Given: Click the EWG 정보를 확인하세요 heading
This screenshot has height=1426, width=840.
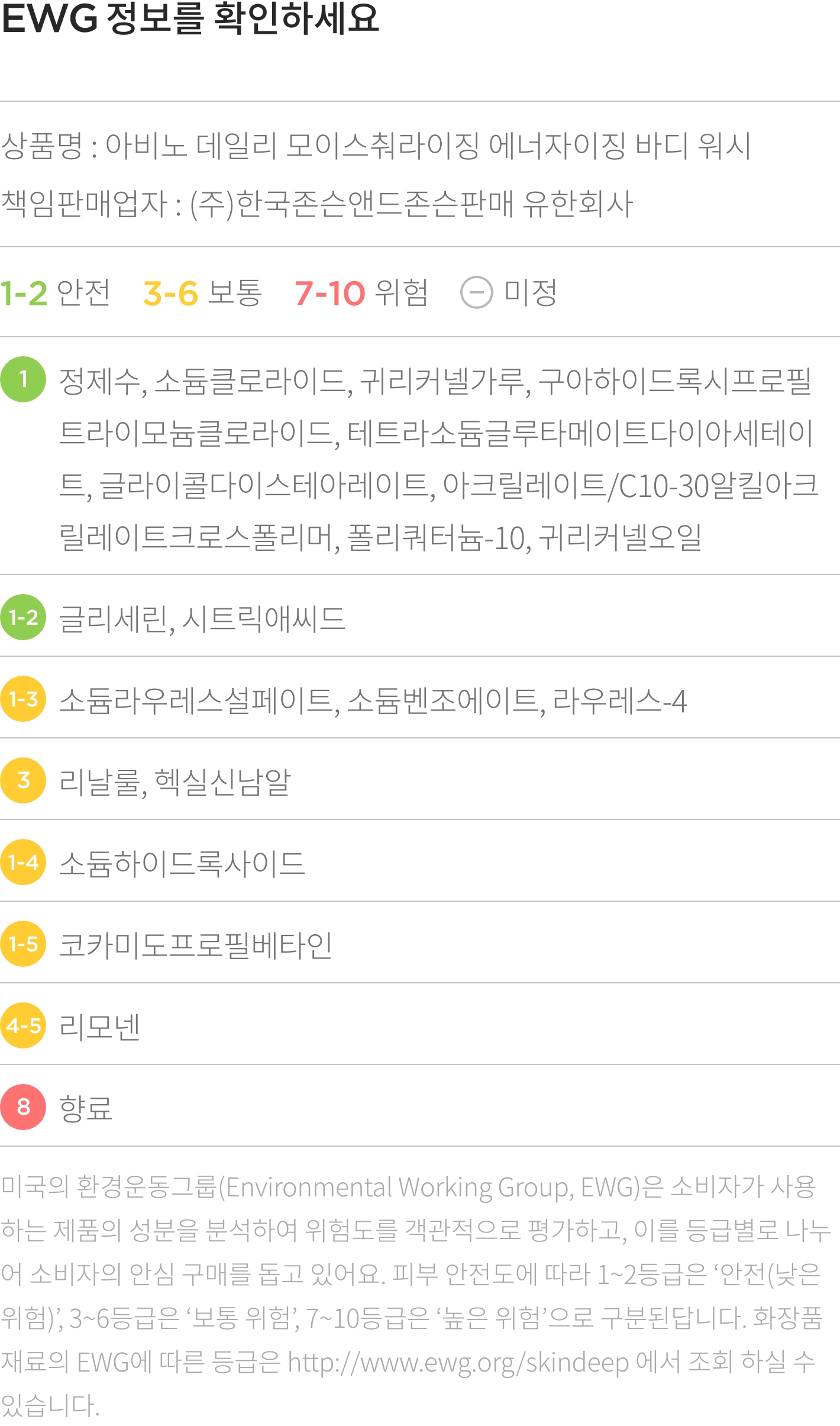Looking at the screenshot, I should pos(190,18).
